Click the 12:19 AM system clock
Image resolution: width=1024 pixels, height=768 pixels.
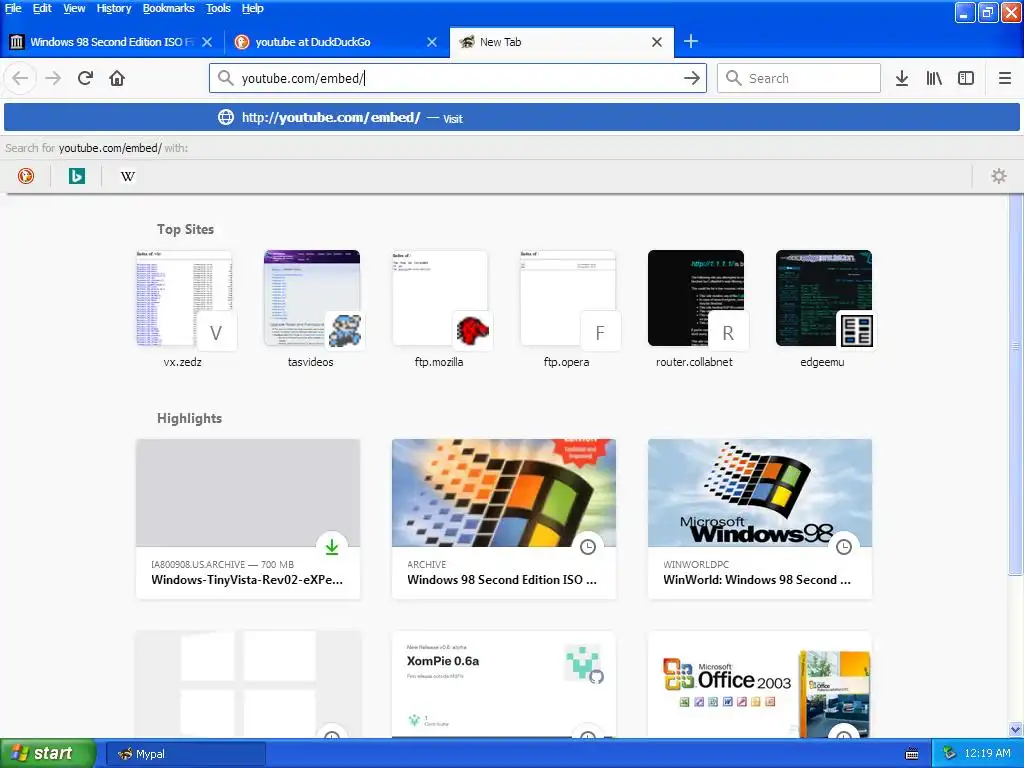click(x=987, y=753)
